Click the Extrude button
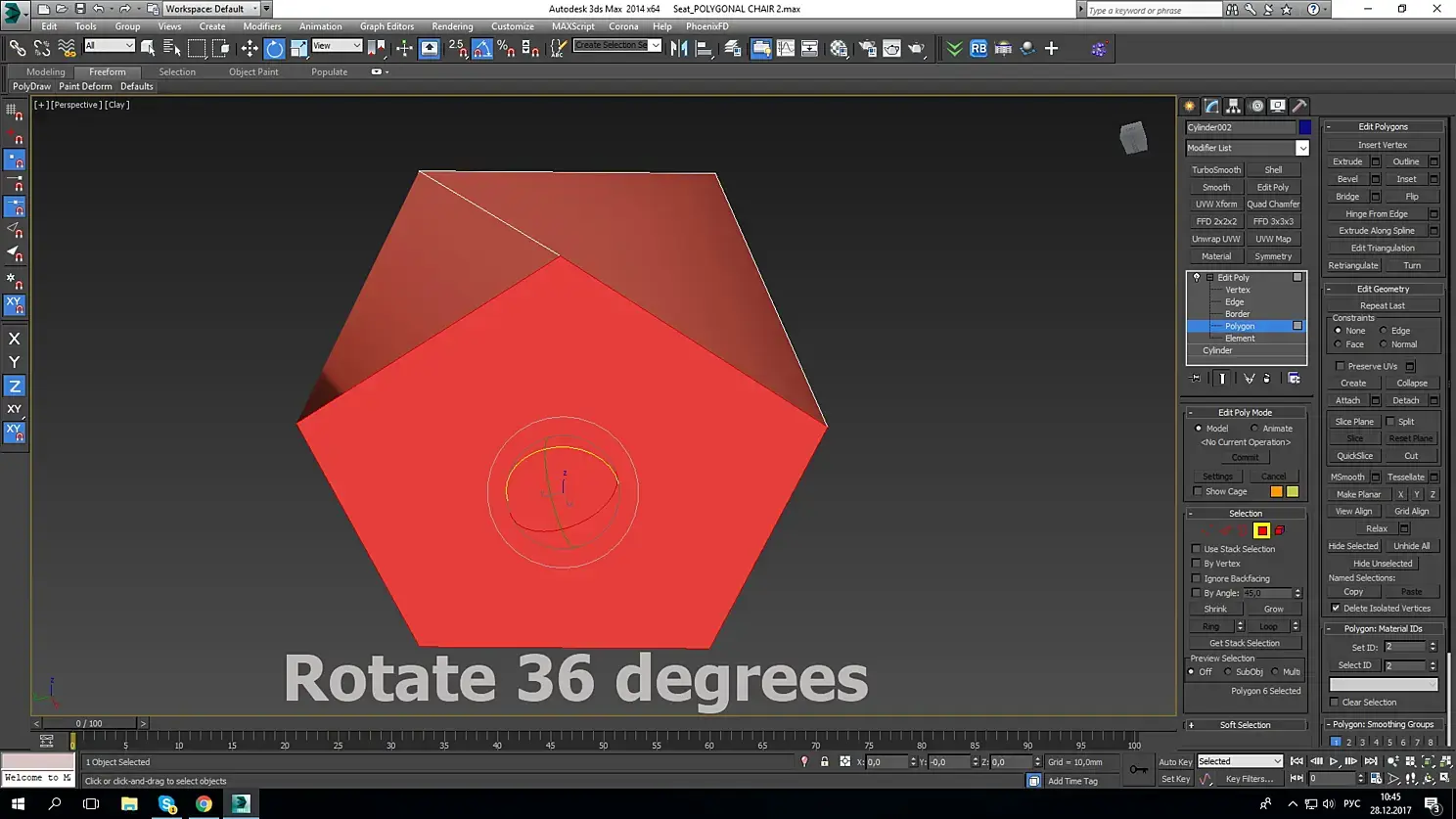This screenshot has height=819, width=1456. coord(1346,161)
